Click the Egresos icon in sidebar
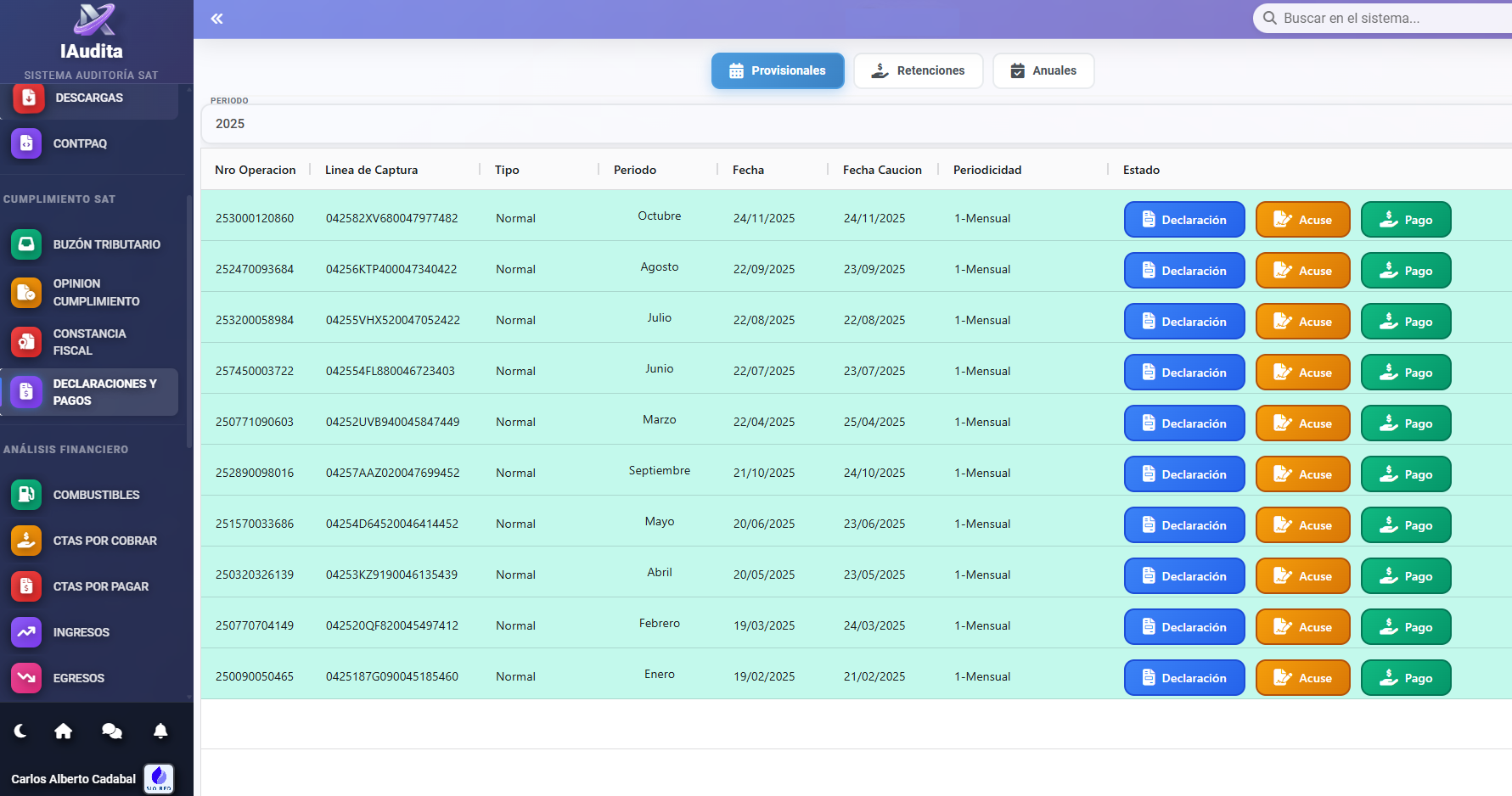The width and height of the screenshot is (1512, 796). click(26, 678)
